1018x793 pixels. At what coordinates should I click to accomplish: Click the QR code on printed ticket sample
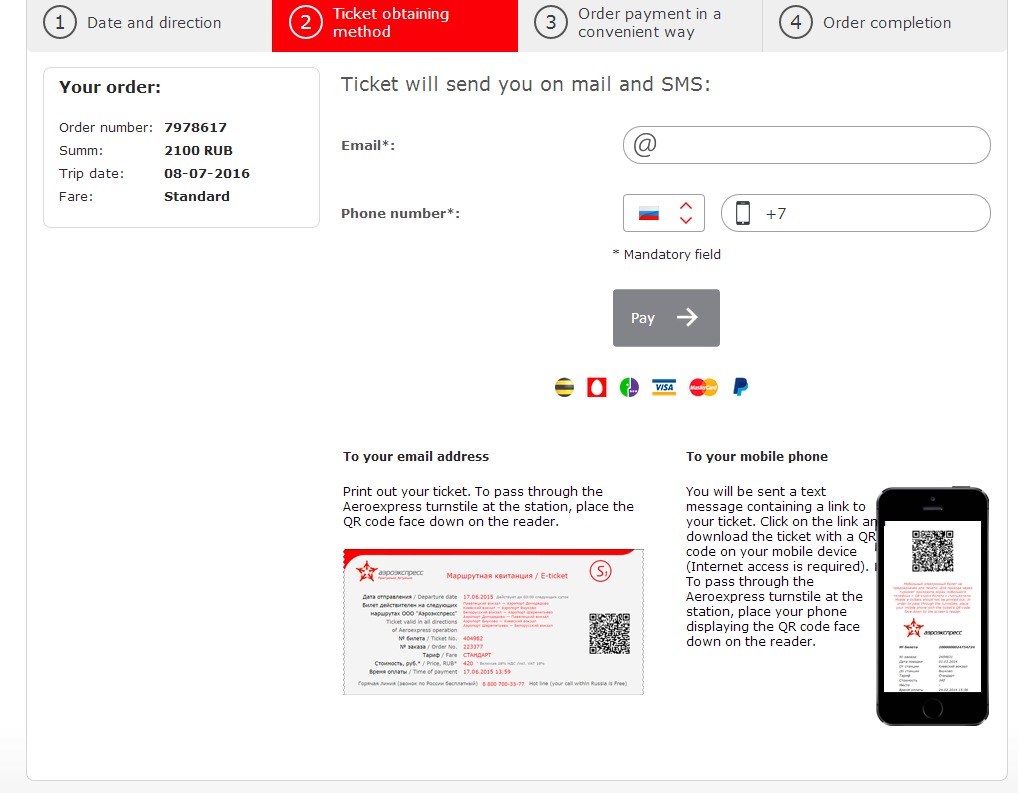click(609, 633)
